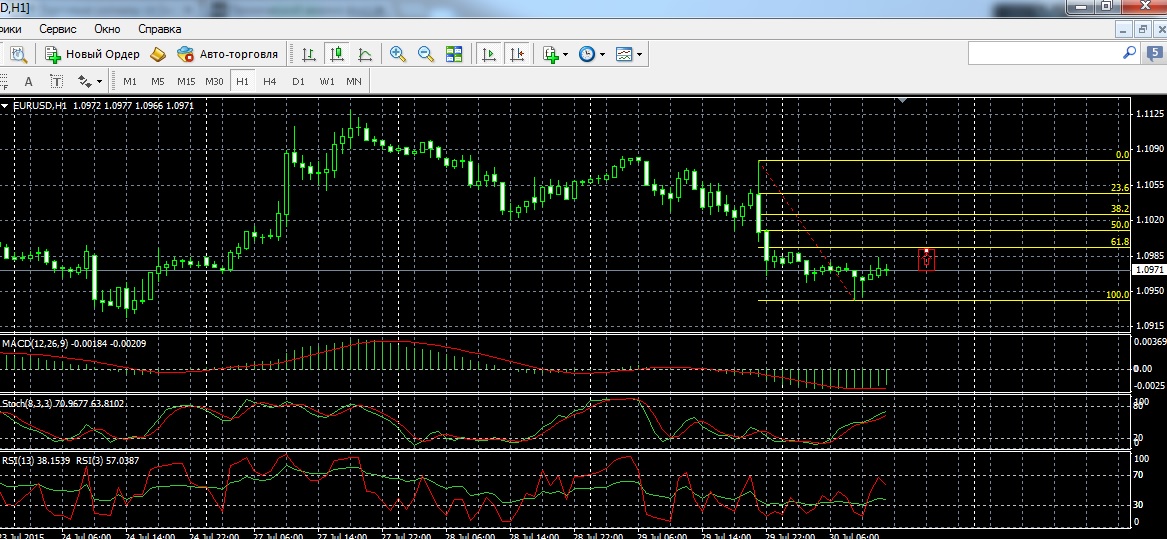The width and height of the screenshot is (1167, 539).
Task: Open the periodicity clock dropdown
Action: click(x=592, y=54)
